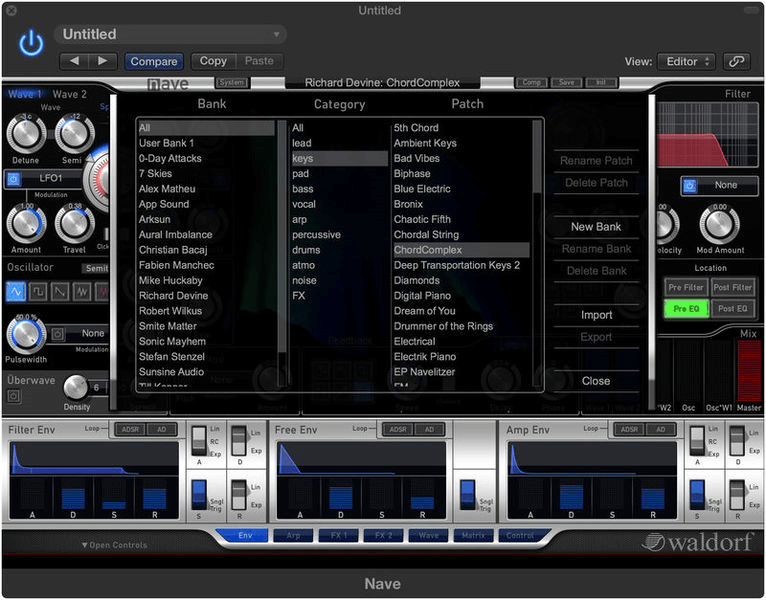766x600 pixels.
Task: Click the Import button
Action: [x=596, y=315]
